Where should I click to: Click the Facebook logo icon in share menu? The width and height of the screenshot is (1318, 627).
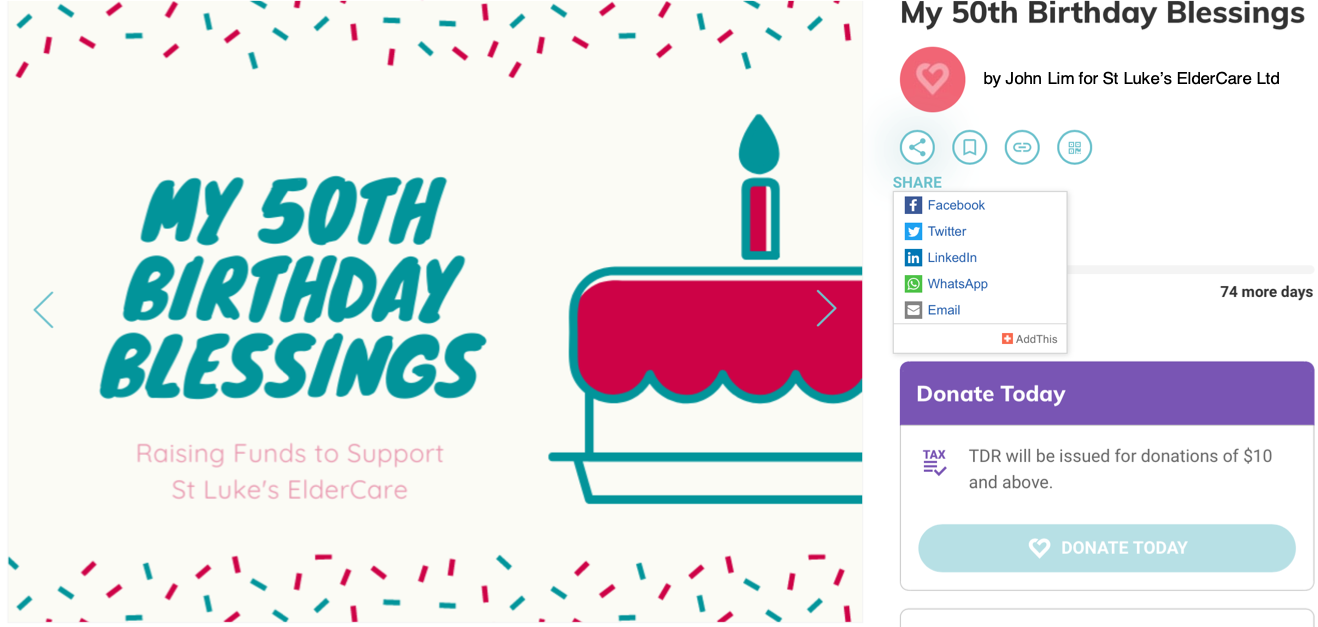913,205
